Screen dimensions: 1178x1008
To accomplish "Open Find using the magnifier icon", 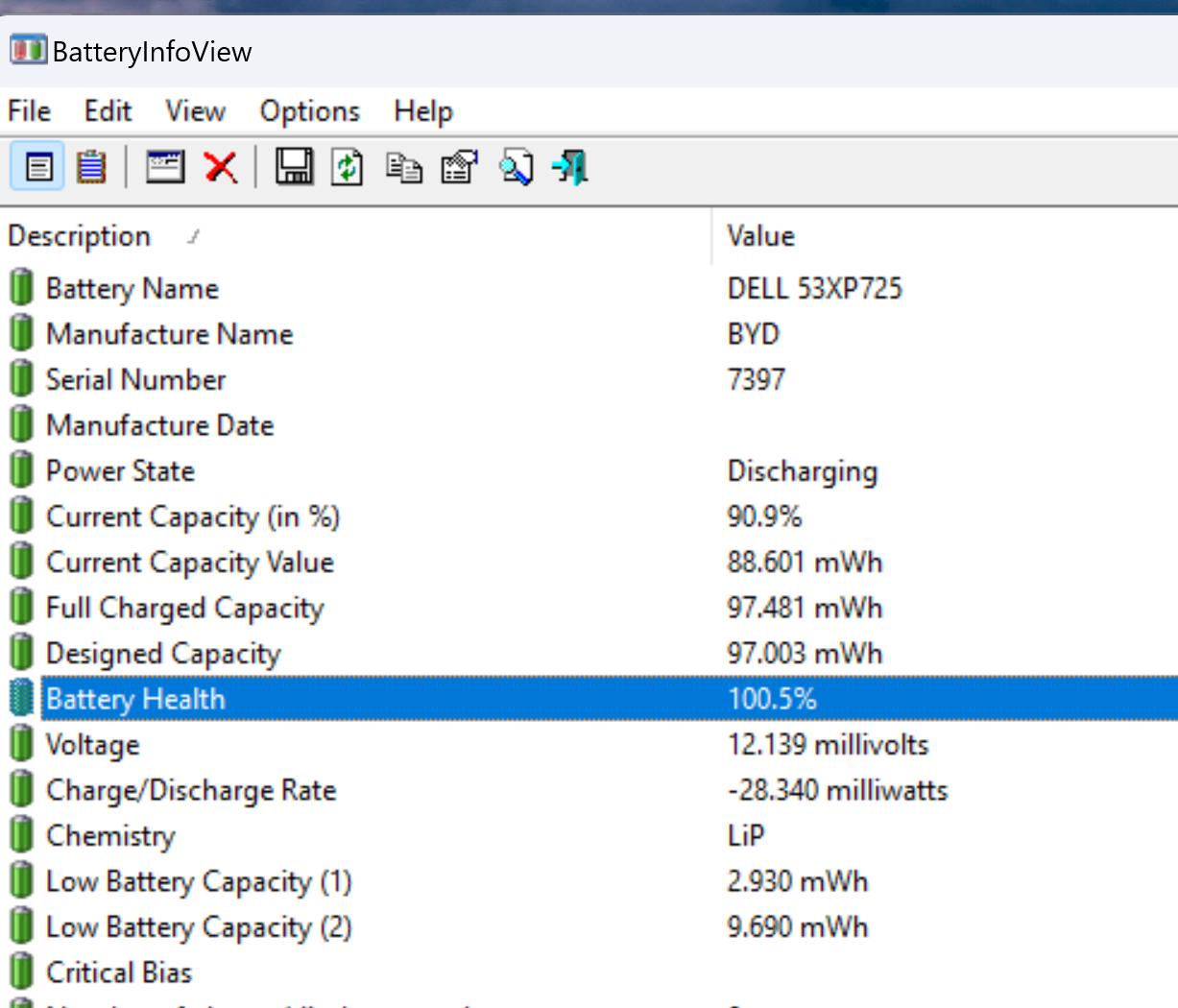I will (517, 168).
